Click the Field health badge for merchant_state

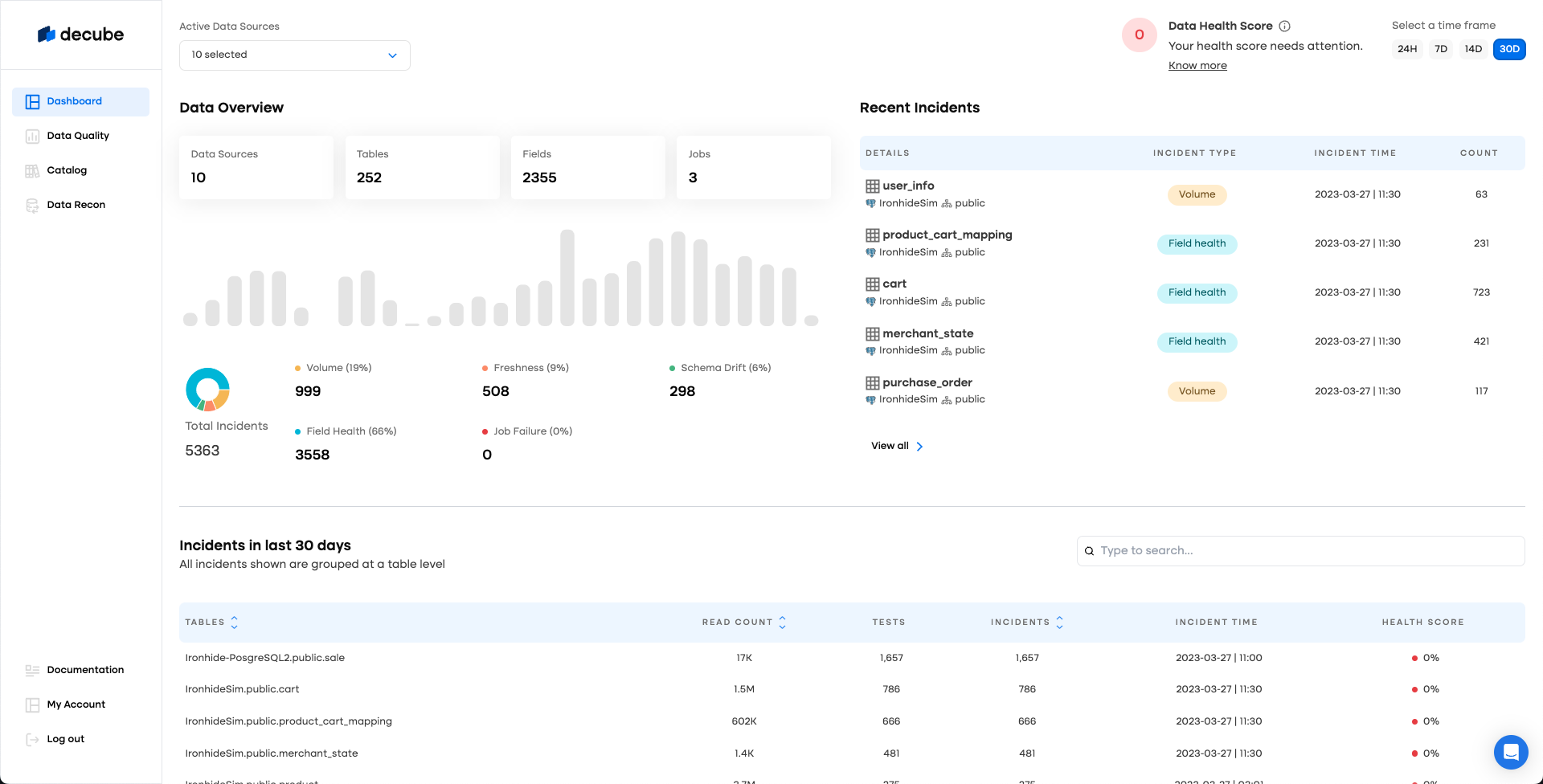(1197, 341)
